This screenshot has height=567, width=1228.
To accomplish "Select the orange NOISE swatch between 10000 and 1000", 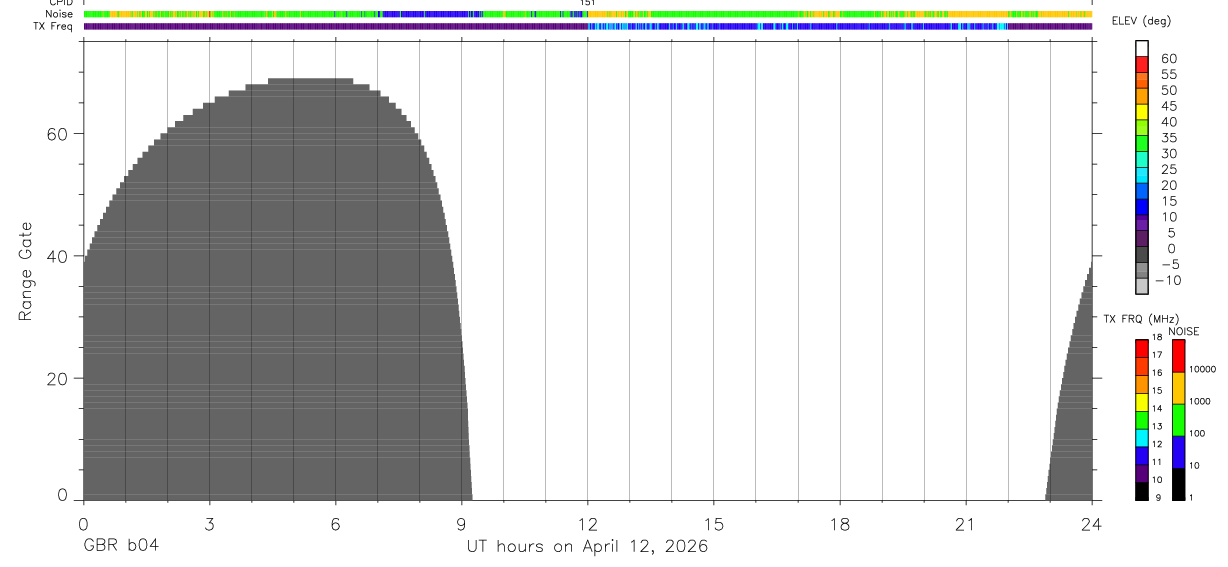I will point(1178,388).
